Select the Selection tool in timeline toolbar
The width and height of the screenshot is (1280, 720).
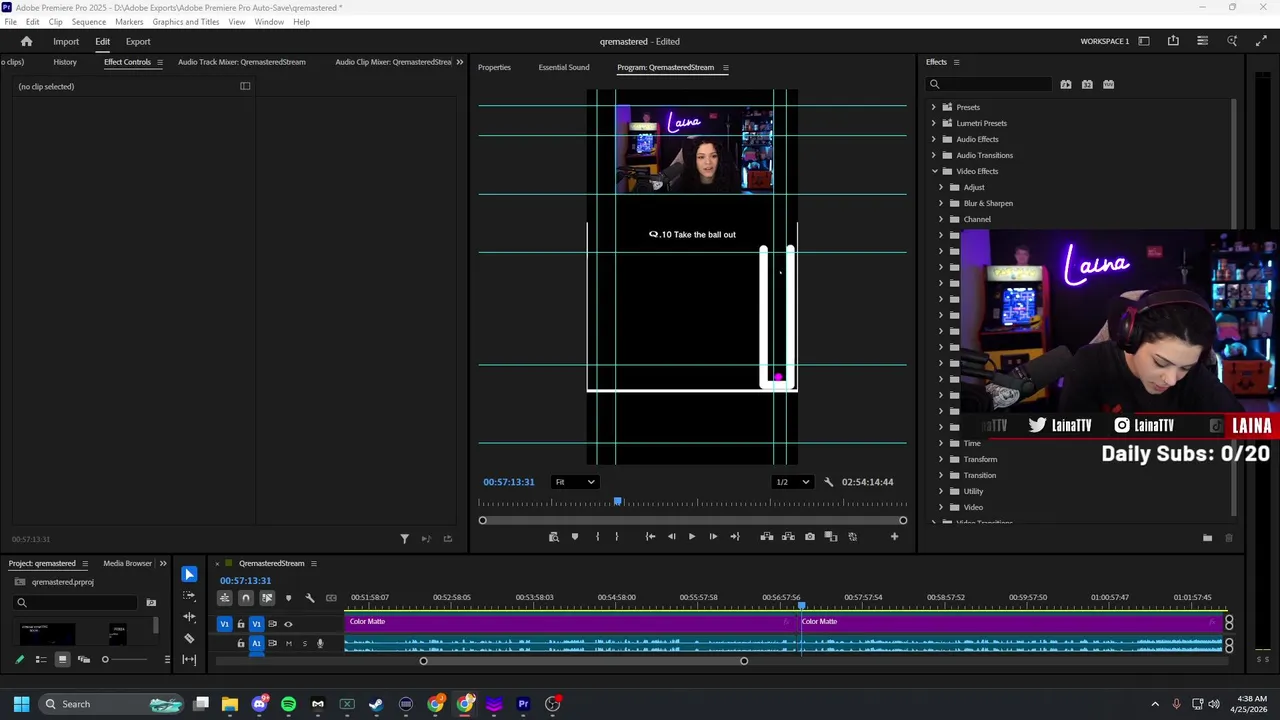(189, 574)
